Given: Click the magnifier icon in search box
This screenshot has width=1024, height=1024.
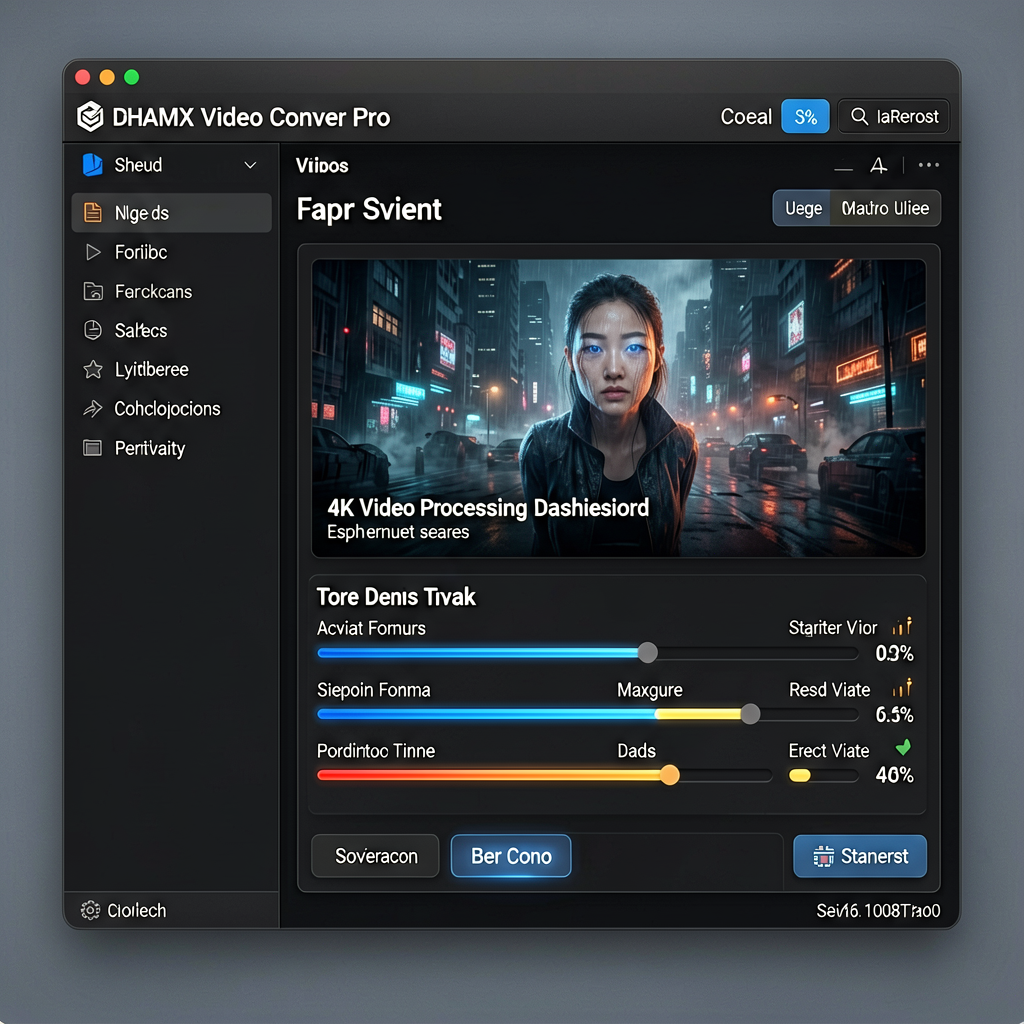Looking at the screenshot, I should [859, 116].
